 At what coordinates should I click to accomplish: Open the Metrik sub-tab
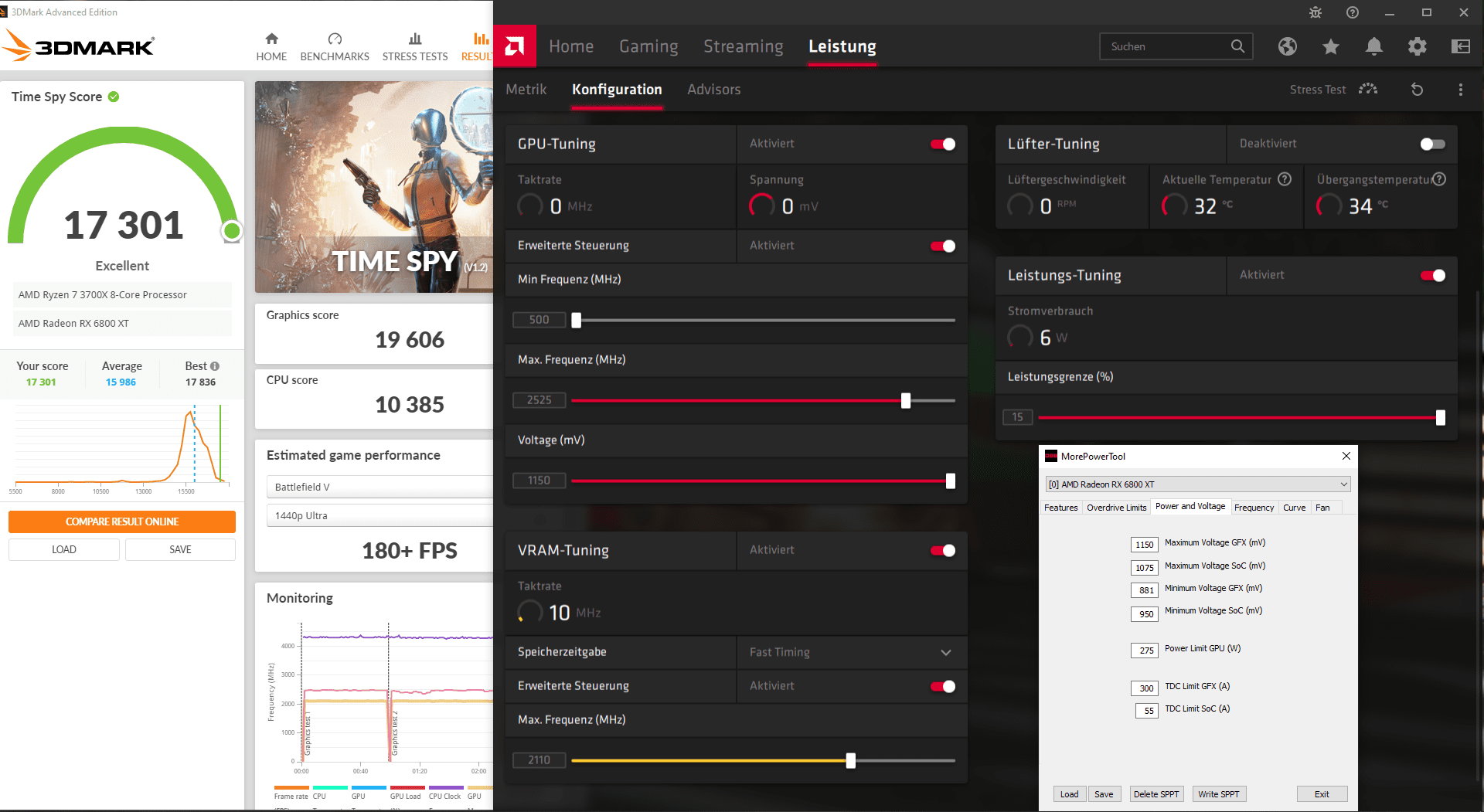pos(526,90)
